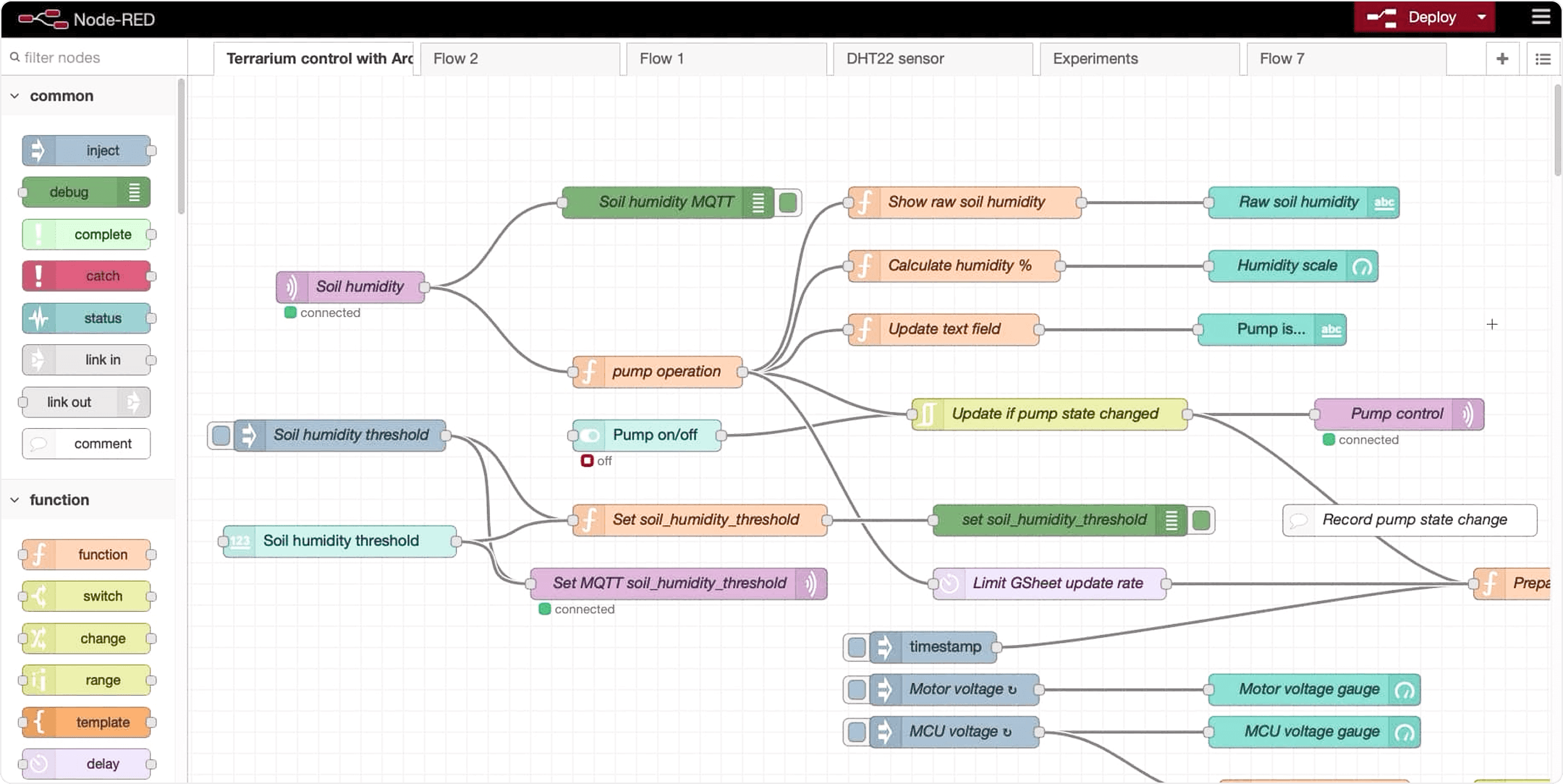Click the Deploy button

pos(1429,17)
